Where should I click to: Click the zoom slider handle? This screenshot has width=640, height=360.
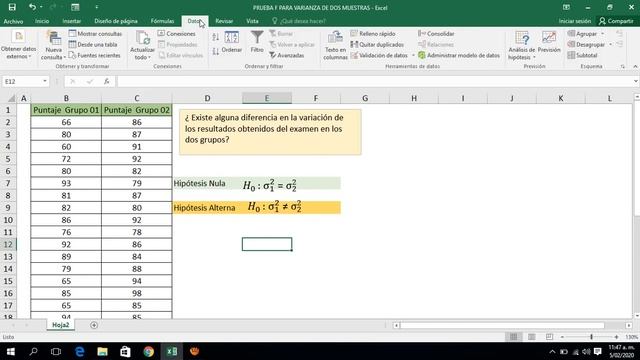point(591,337)
